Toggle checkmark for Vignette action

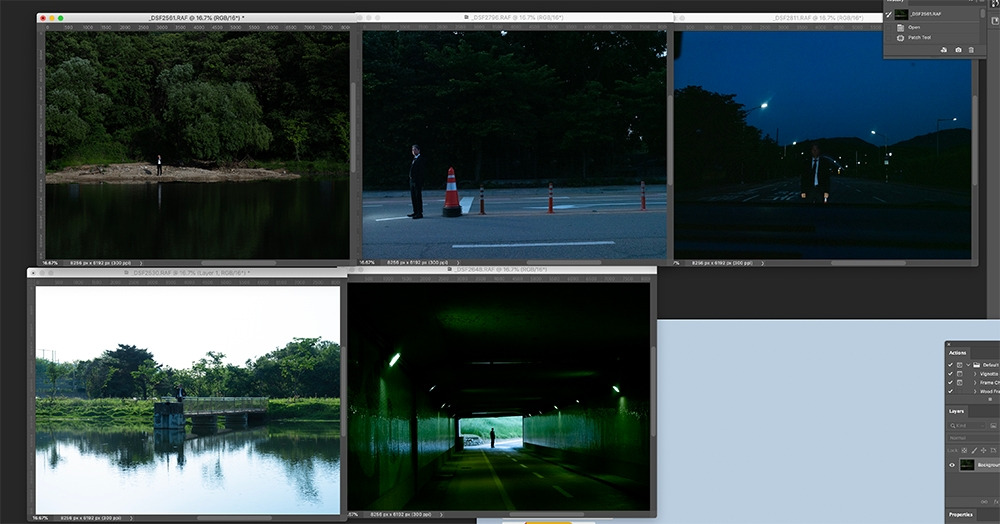[950, 374]
